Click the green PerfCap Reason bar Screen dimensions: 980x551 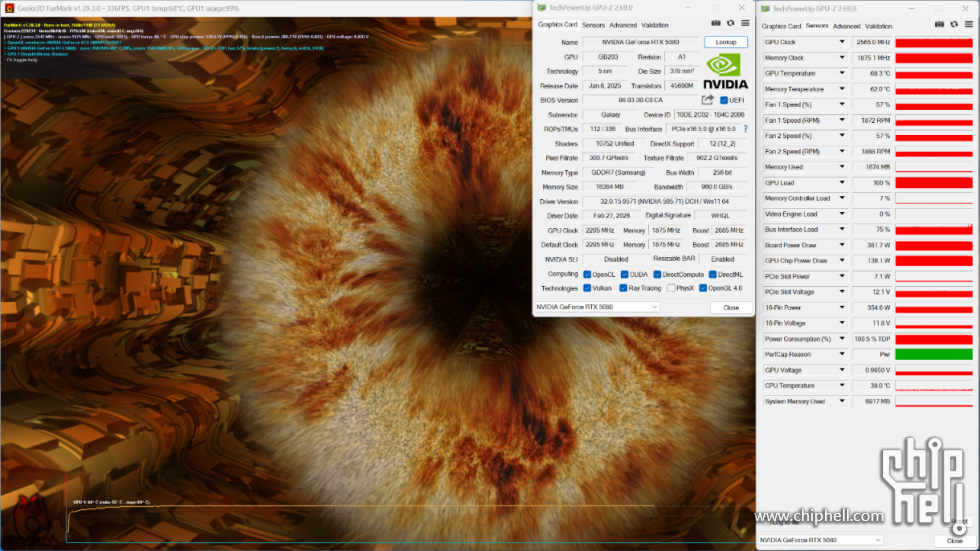click(934, 354)
